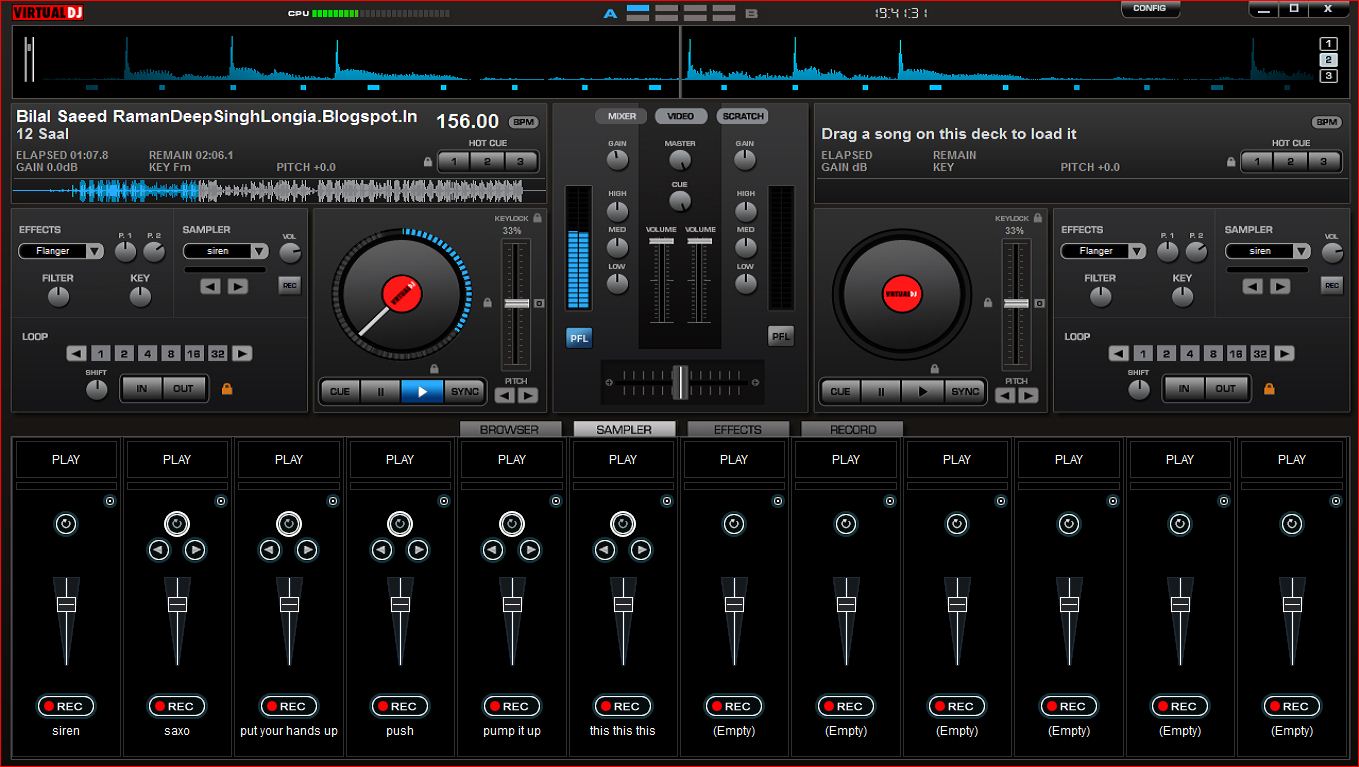The width and height of the screenshot is (1359, 767).
Task: Toggle REC on the siren sample slot
Action: (x=66, y=706)
